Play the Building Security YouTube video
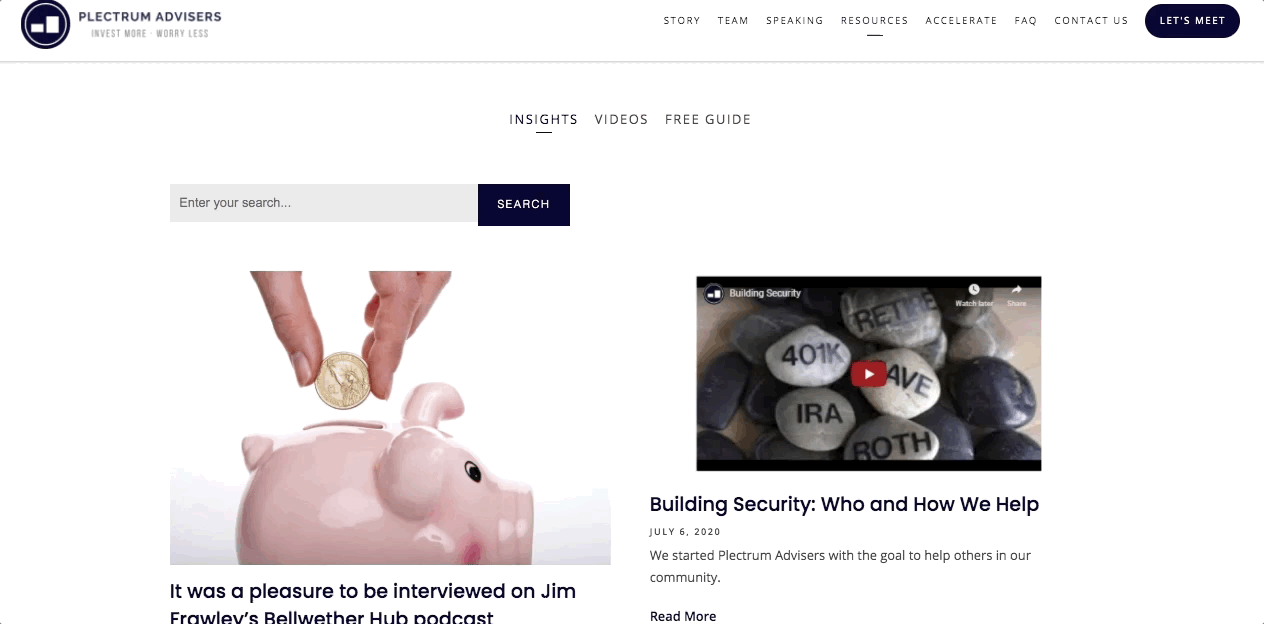 [x=868, y=374]
